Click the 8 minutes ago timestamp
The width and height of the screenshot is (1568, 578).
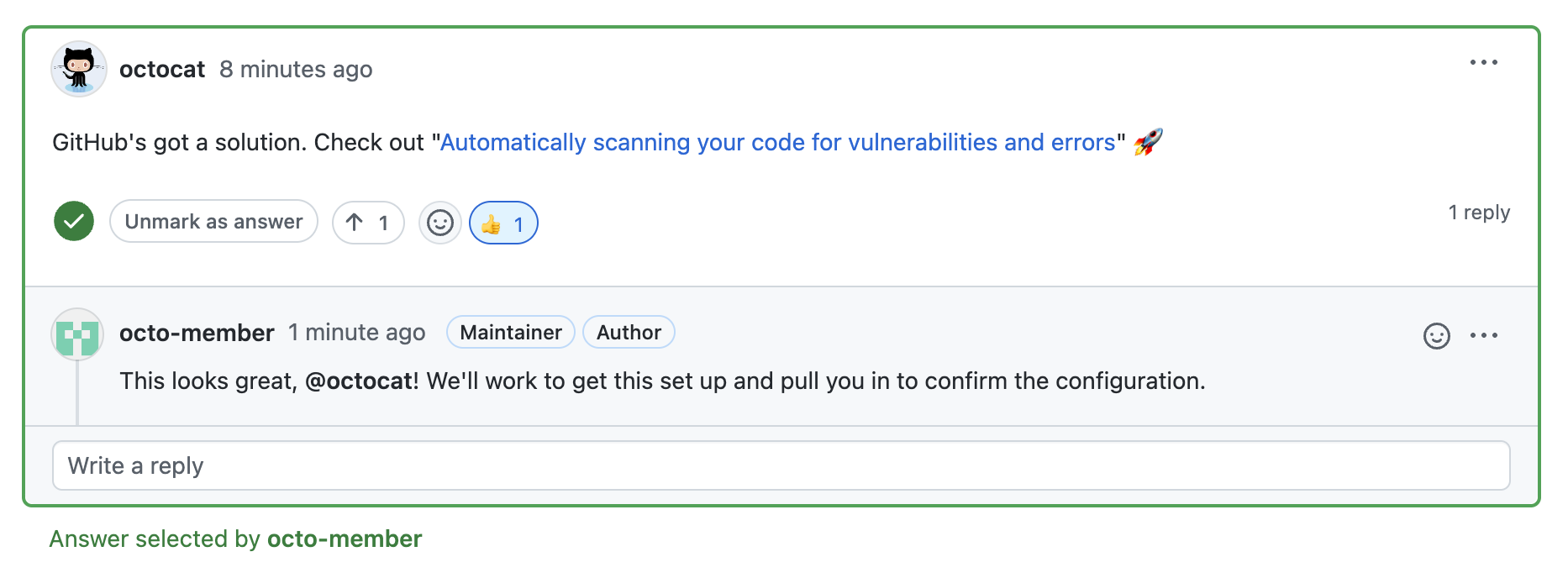click(296, 70)
